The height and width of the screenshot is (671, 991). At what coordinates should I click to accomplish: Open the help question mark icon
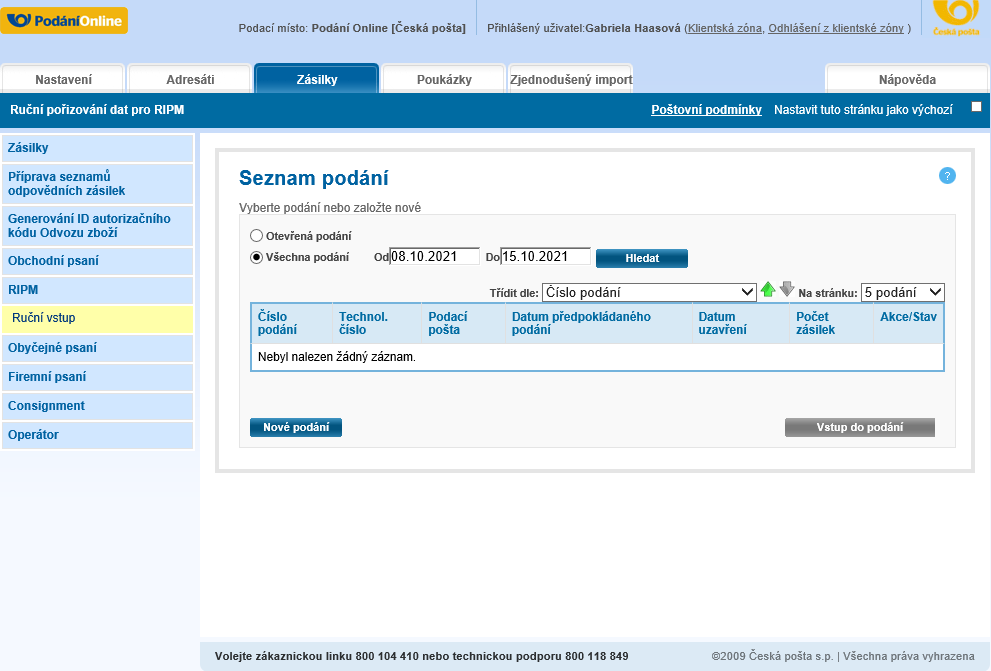pyautogui.click(x=947, y=176)
